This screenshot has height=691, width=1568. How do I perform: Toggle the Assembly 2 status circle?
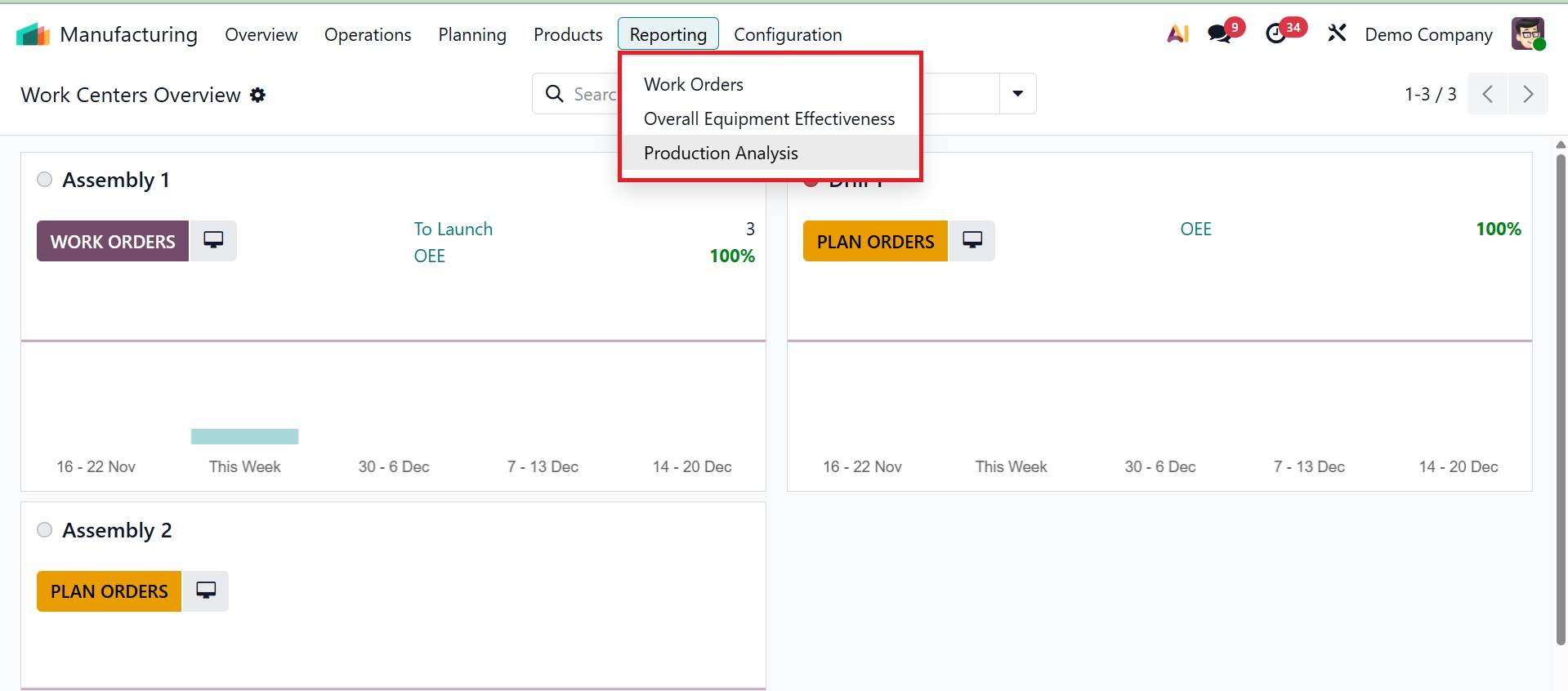tap(45, 530)
